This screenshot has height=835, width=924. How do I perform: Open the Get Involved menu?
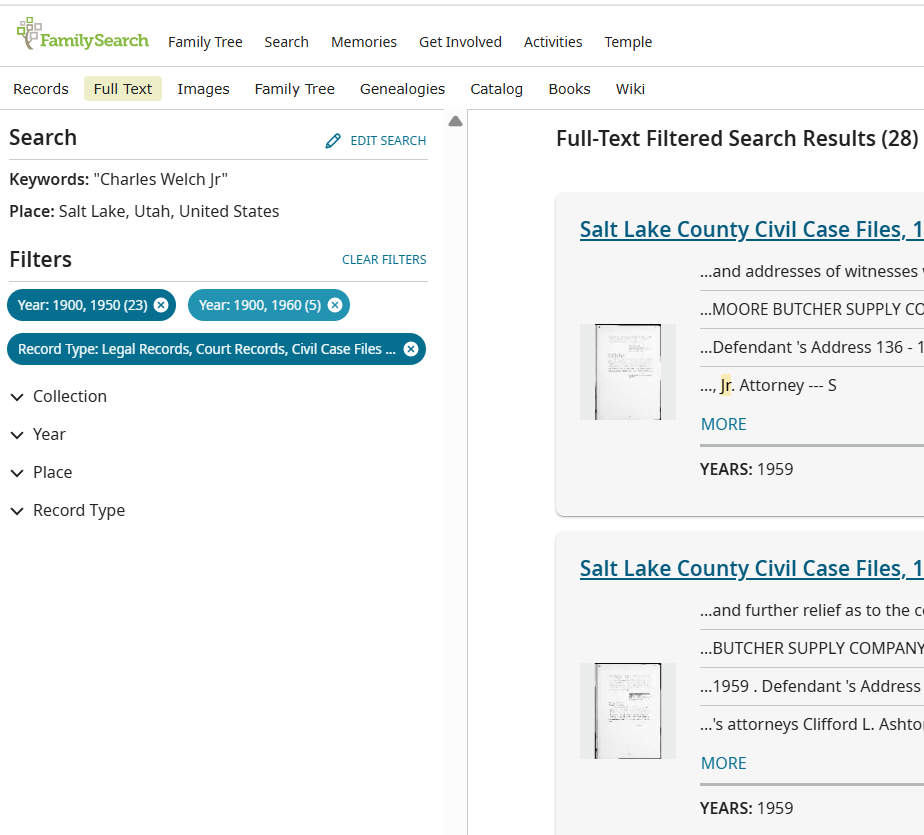coord(460,42)
